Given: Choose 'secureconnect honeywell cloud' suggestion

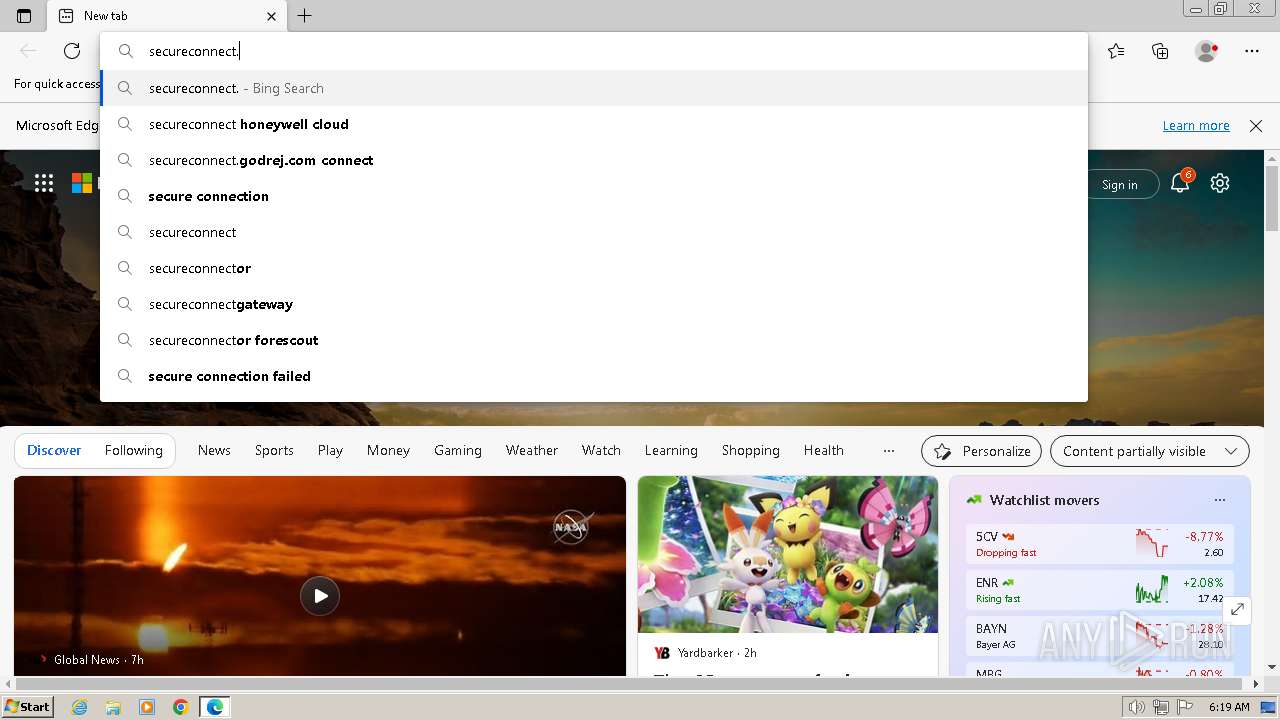Looking at the screenshot, I should tap(594, 124).
